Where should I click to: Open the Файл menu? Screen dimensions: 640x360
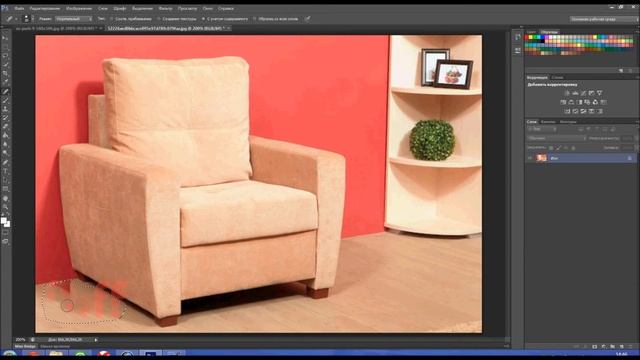click(19, 8)
